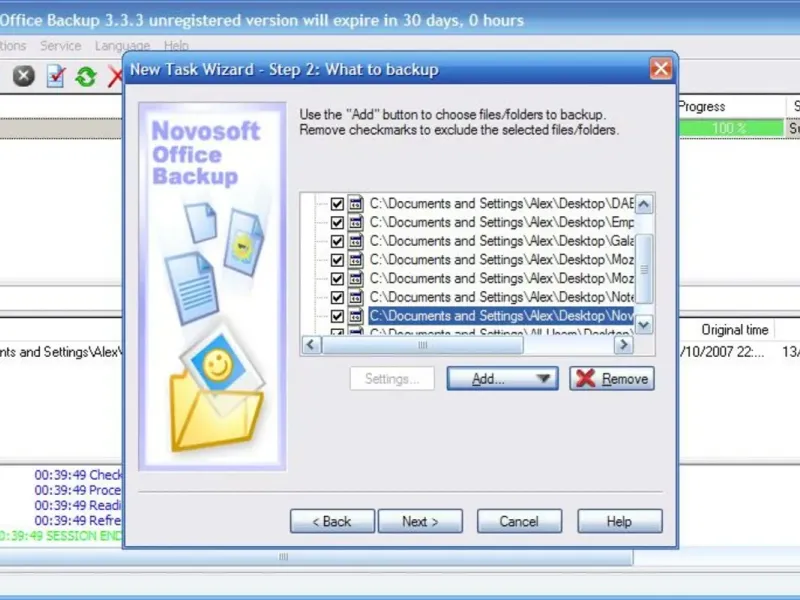This screenshot has height=600, width=800.
Task: Uncheck the Desktop\Note file checkbox
Action: [337, 297]
